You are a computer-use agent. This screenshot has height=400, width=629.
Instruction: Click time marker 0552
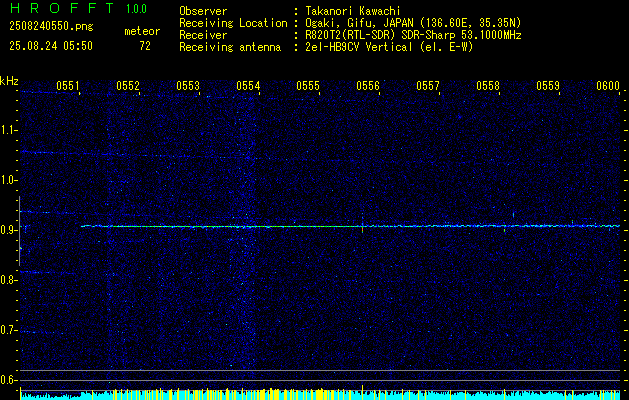tap(128, 86)
